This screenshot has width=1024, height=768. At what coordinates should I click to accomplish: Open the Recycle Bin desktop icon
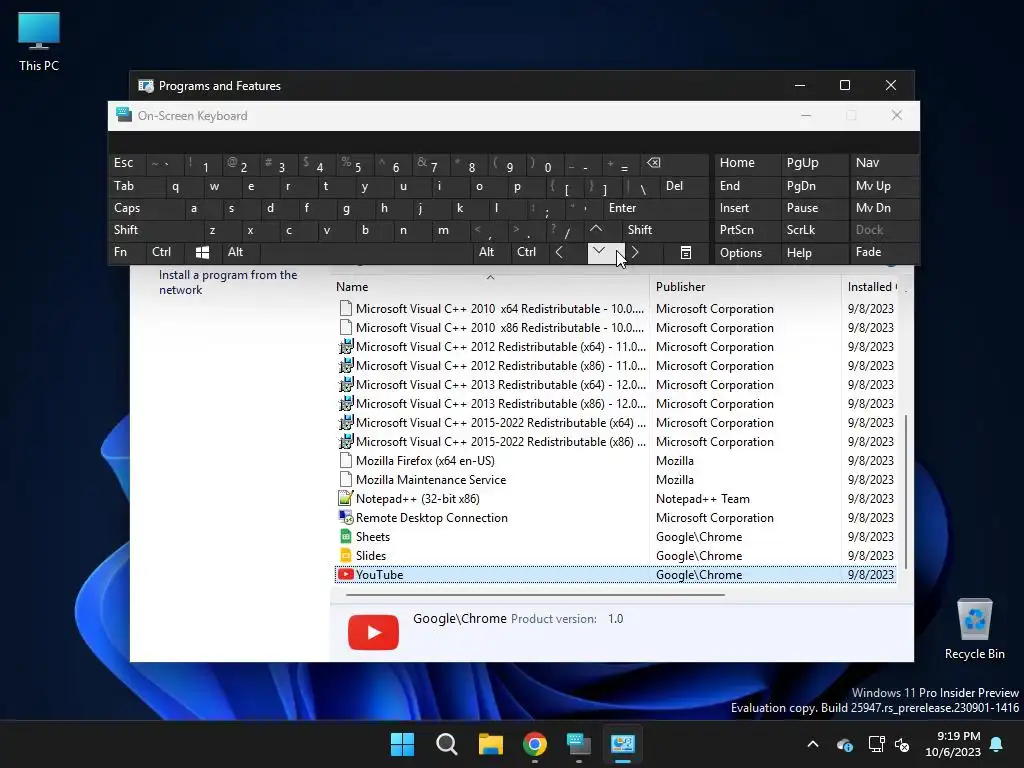[974, 629]
